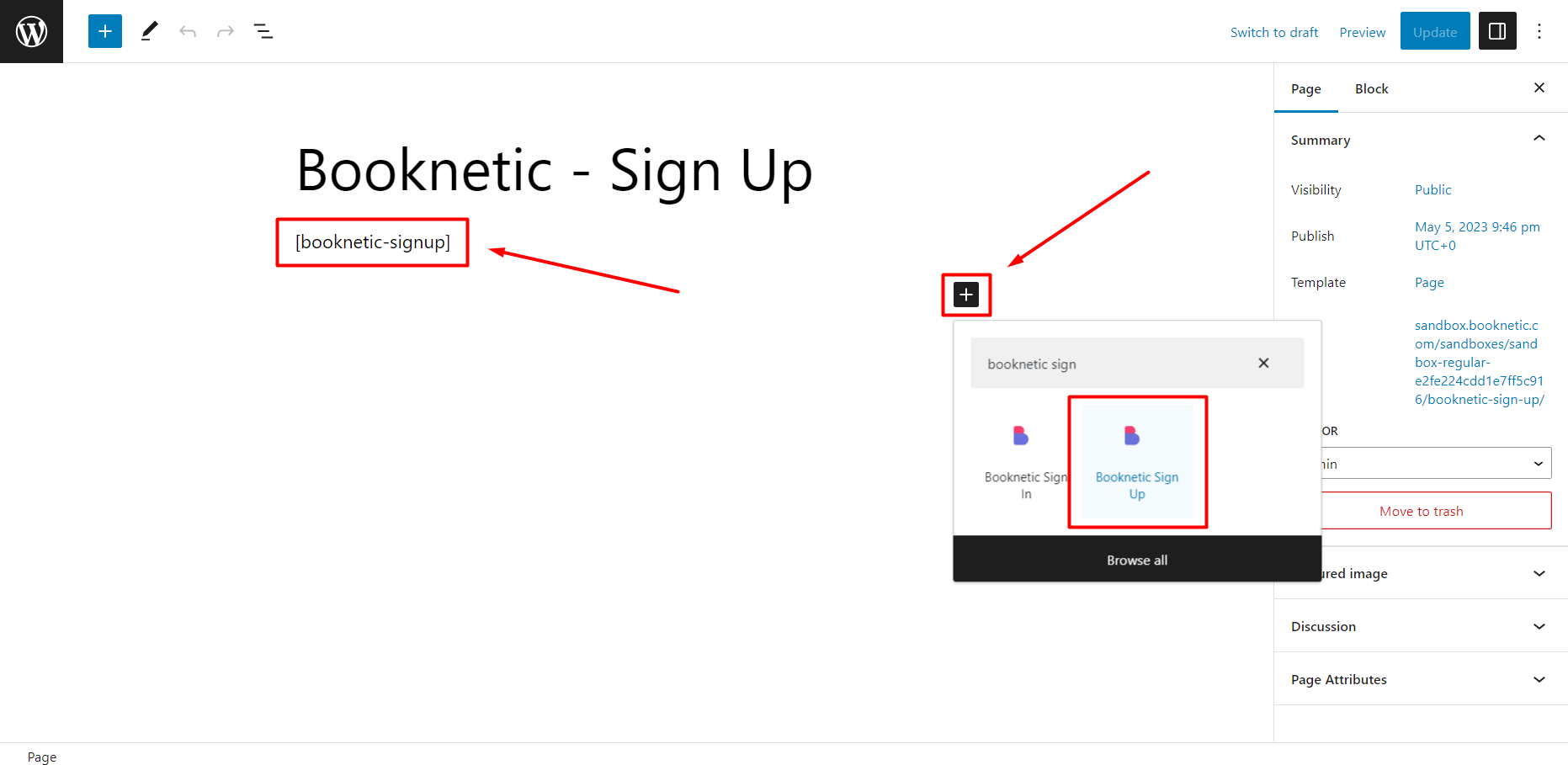Switch to the Block tab
Image resolution: width=1568 pixels, height=765 pixels.
[x=1371, y=88]
